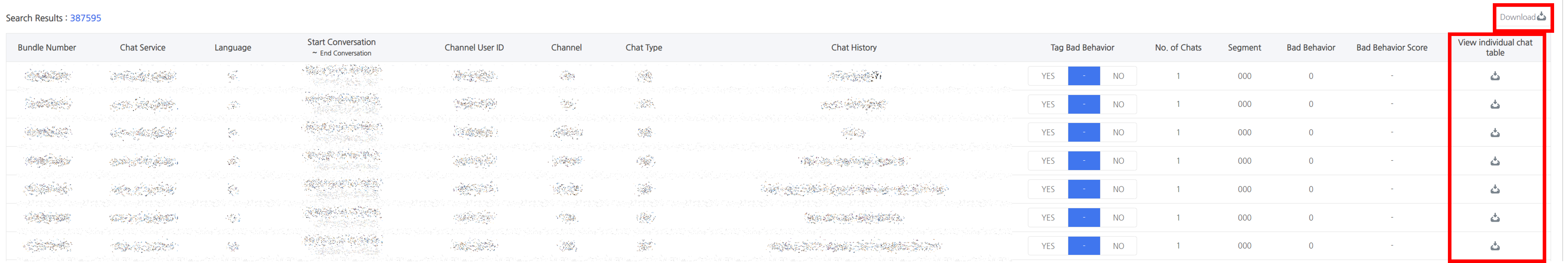Tag fifth row bad behavior as NO
The image size is (1568, 263).
tap(1118, 189)
